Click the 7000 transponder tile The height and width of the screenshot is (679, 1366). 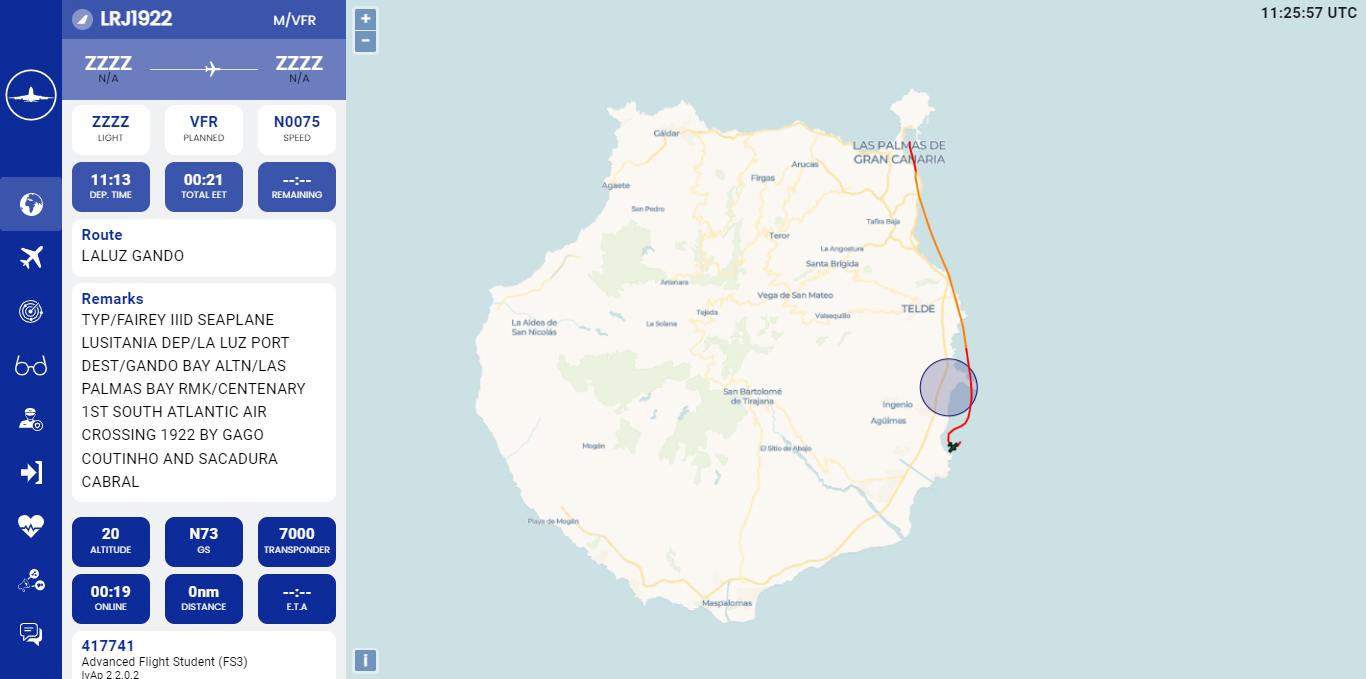(297, 541)
